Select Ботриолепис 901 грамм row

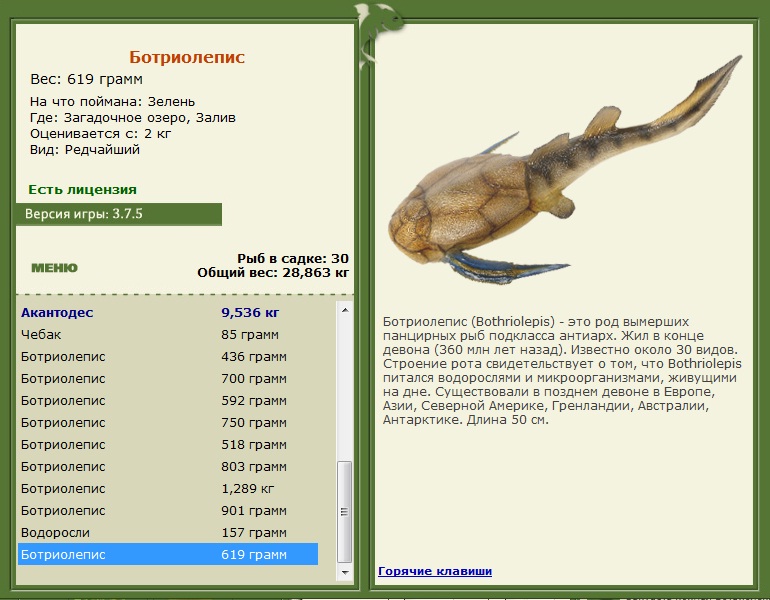tap(168, 511)
